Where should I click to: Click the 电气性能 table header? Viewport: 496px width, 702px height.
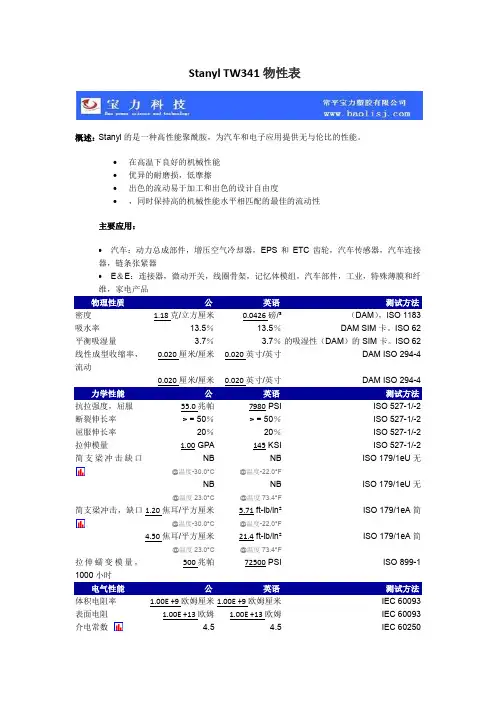click(107, 589)
